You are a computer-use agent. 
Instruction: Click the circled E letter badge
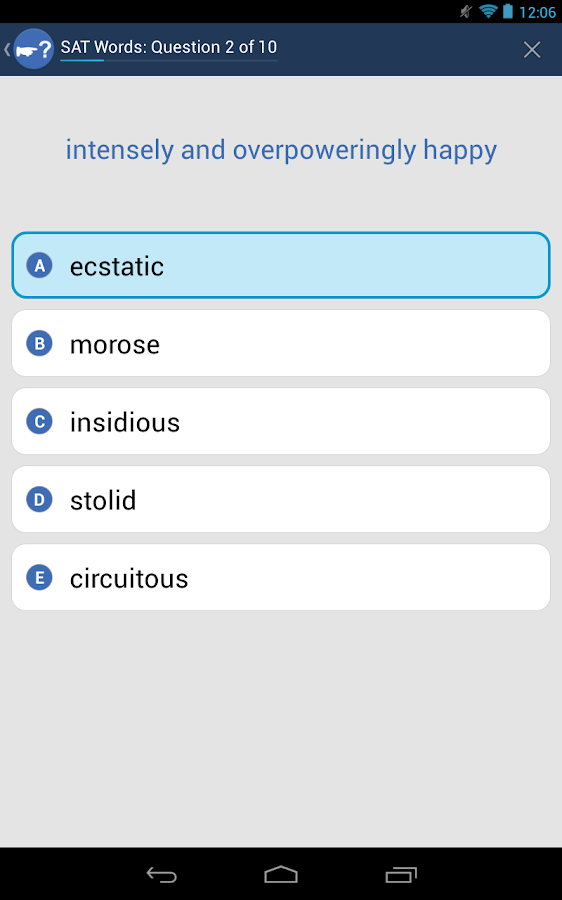point(40,578)
